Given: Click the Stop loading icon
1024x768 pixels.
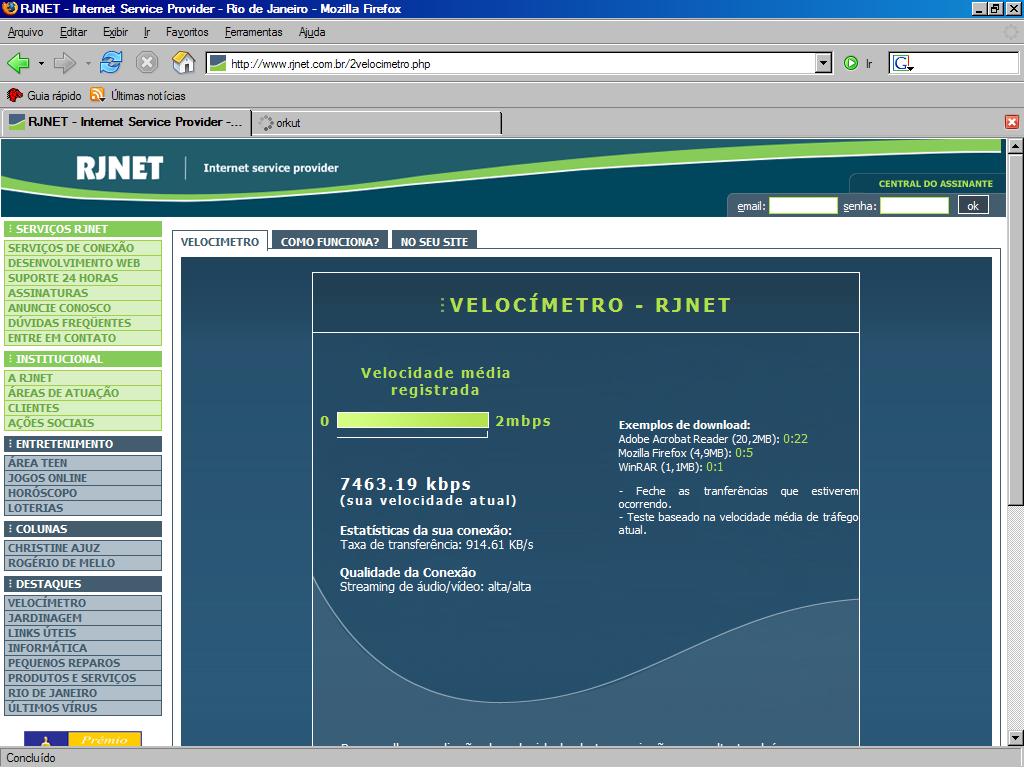Looking at the screenshot, I should [147, 63].
